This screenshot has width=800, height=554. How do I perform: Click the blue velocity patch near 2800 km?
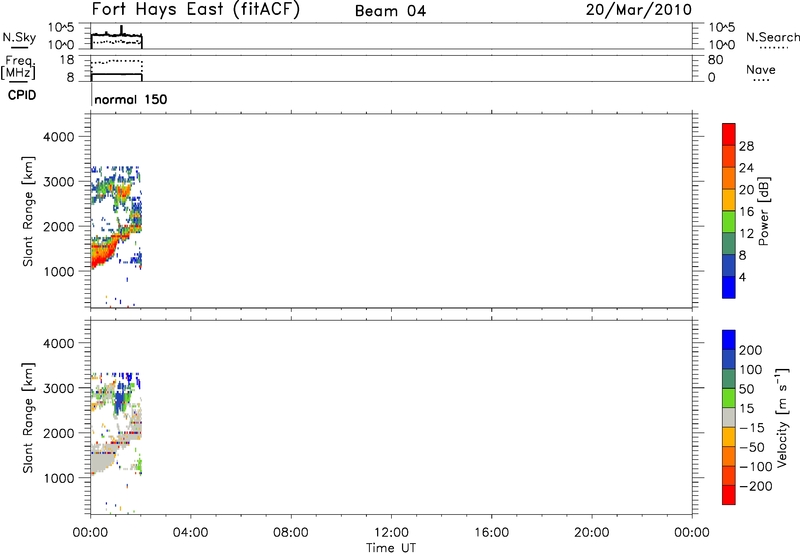pyautogui.click(x=120, y=399)
